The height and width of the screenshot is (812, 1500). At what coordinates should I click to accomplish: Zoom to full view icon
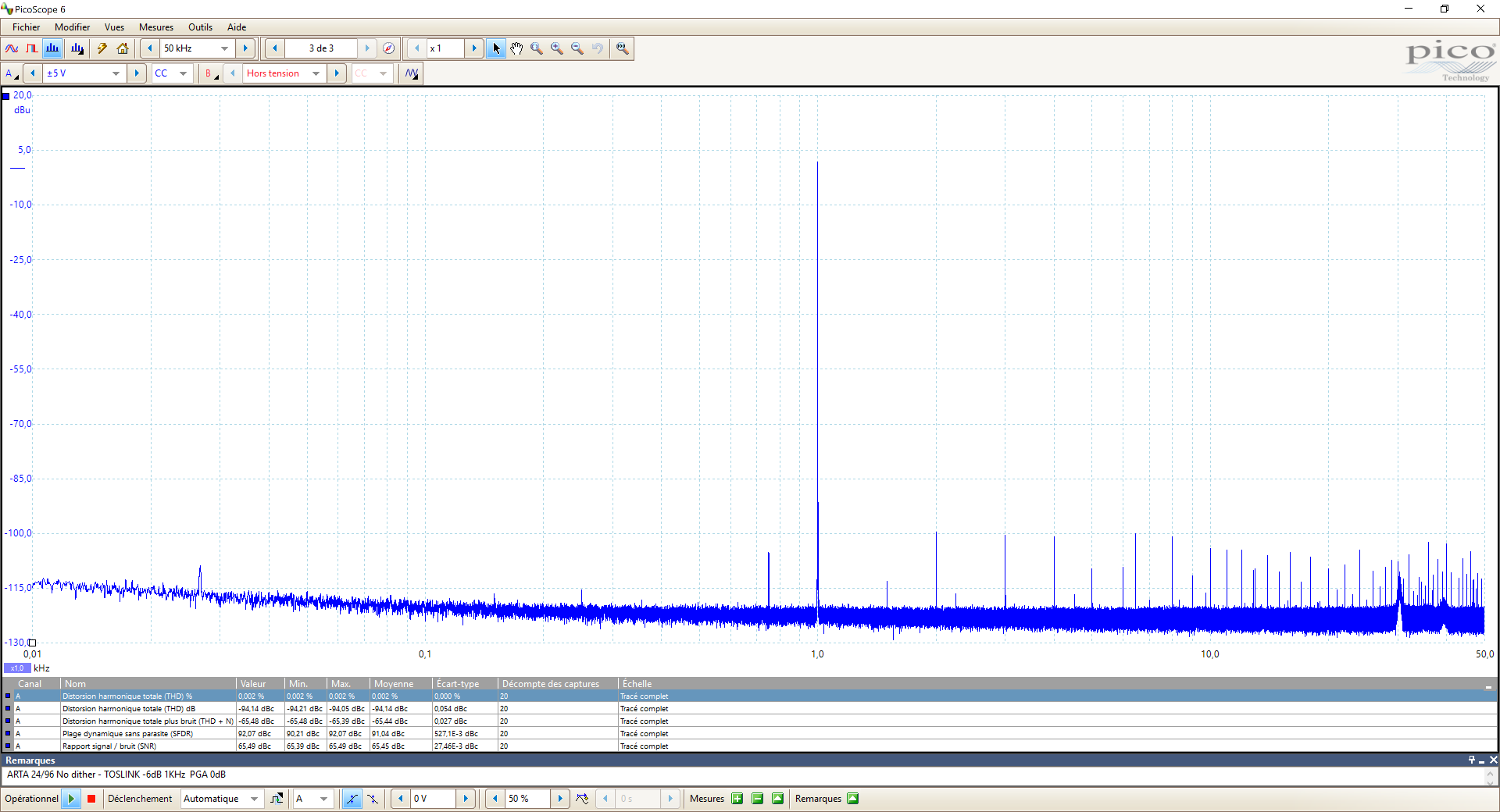pos(622,48)
